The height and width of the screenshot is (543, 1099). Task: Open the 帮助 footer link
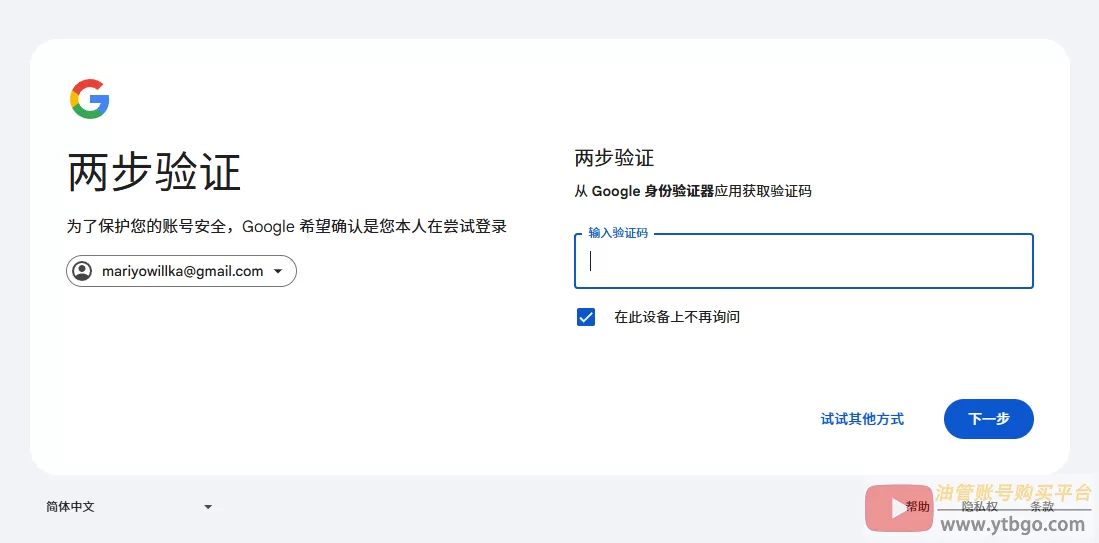[x=917, y=507]
